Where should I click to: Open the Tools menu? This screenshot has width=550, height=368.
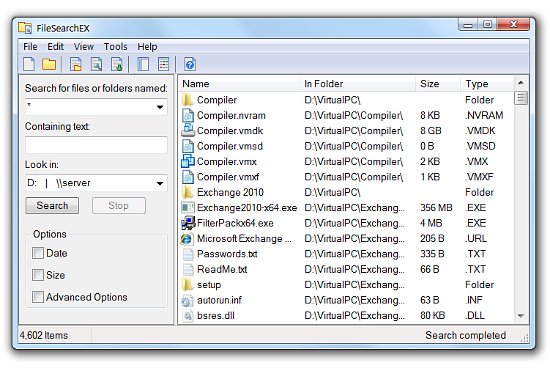pyautogui.click(x=115, y=47)
